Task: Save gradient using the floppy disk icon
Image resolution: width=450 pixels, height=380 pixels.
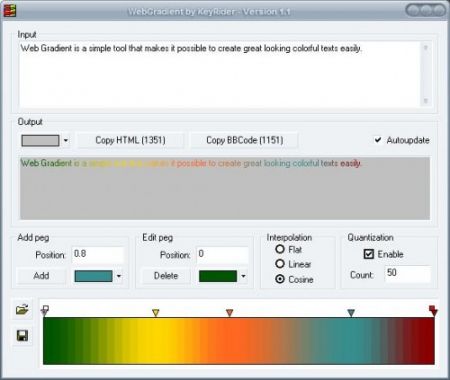Action: [x=22, y=335]
